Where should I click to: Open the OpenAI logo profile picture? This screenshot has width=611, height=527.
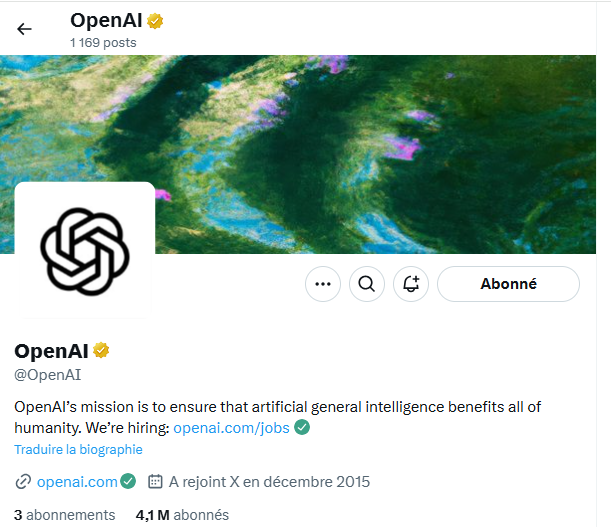(x=85, y=251)
